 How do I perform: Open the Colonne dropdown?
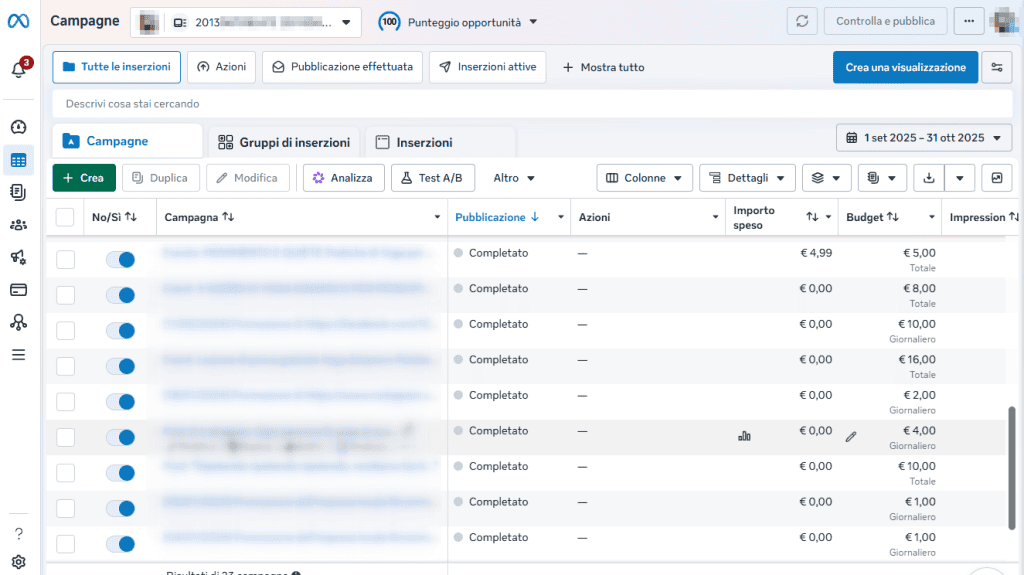(644, 178)
